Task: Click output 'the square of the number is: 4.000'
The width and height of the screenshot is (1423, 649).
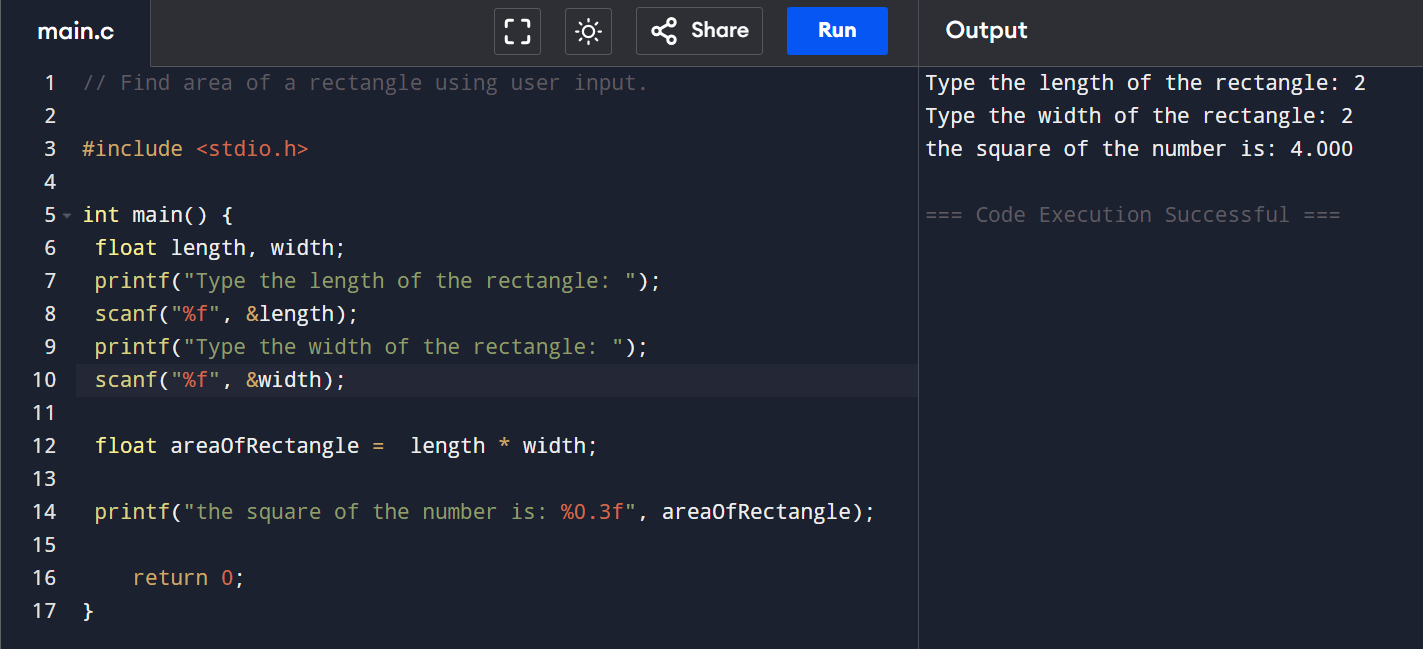Action: [x=1139, y=149]
